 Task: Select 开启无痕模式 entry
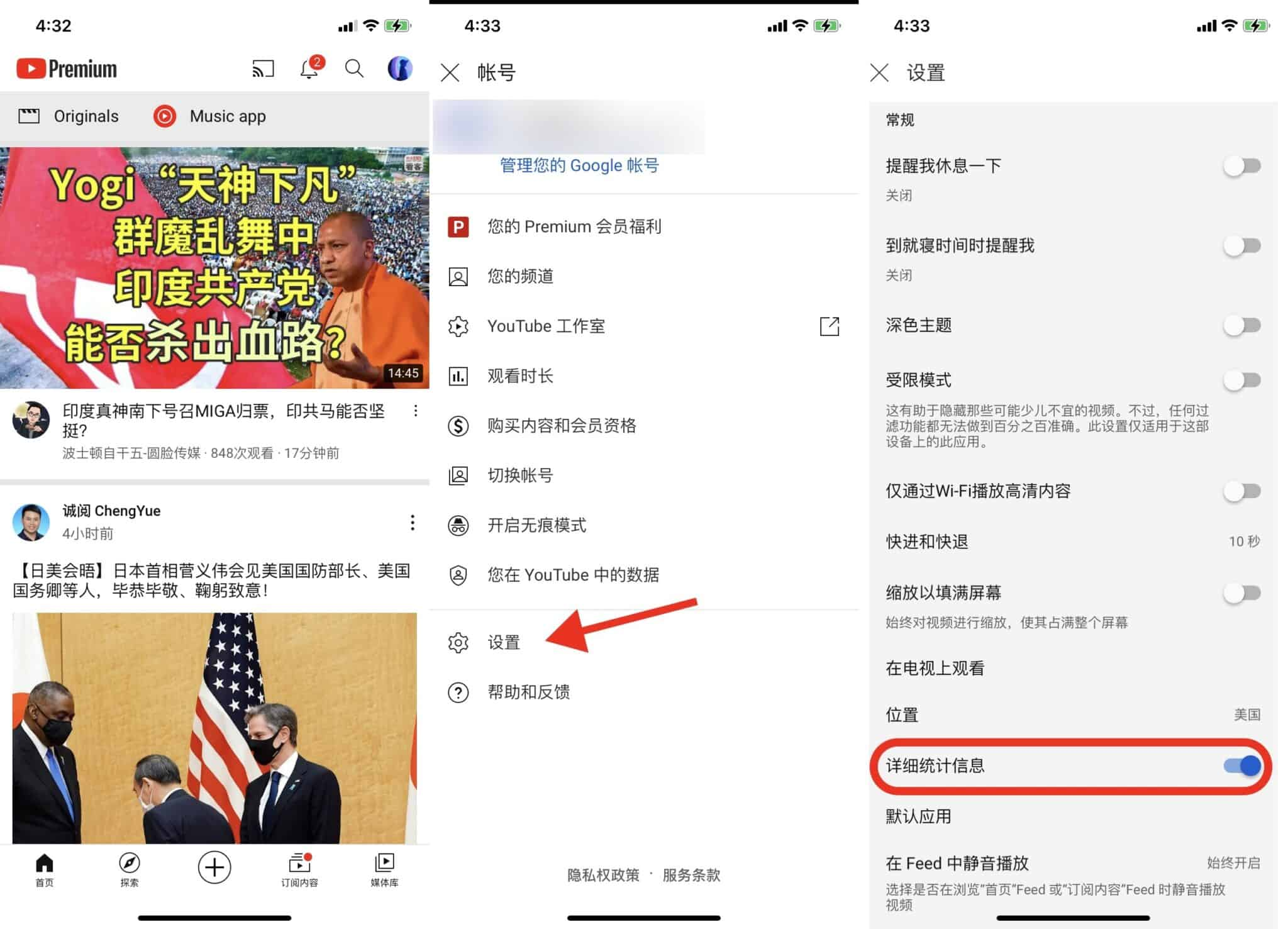point(644,525)
